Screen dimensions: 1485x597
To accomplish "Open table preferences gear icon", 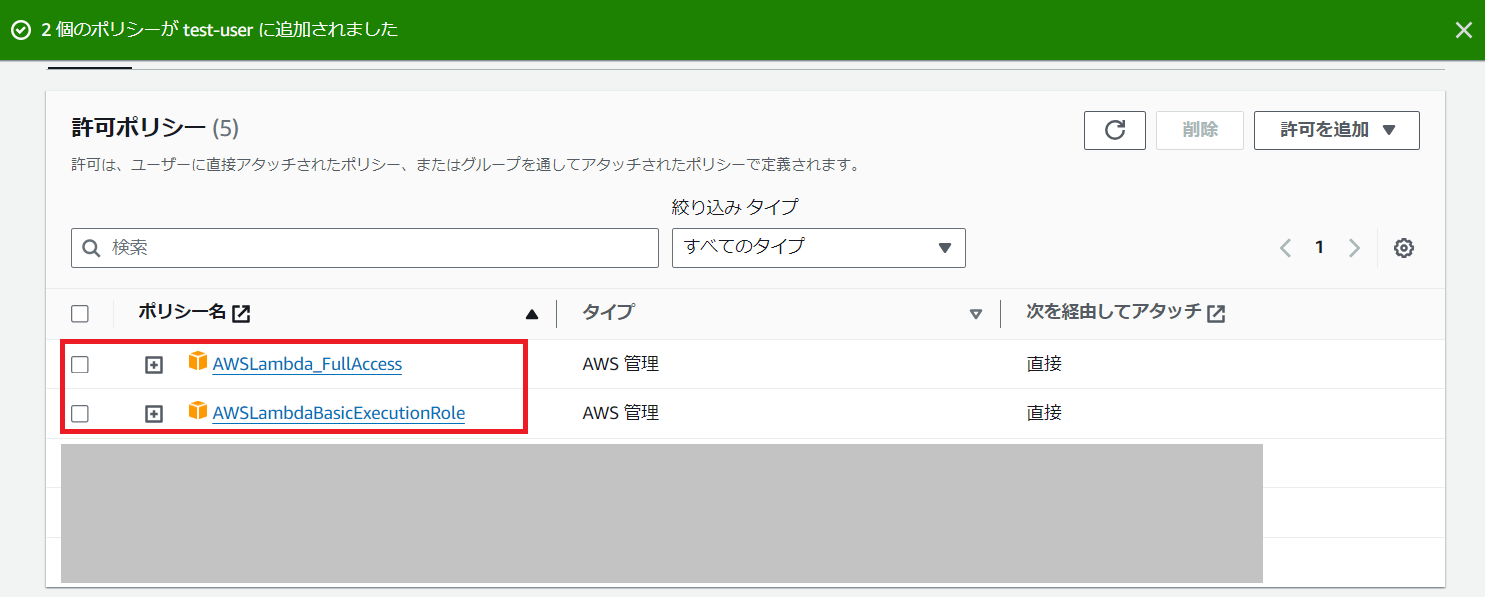I will pos(1403,248).
